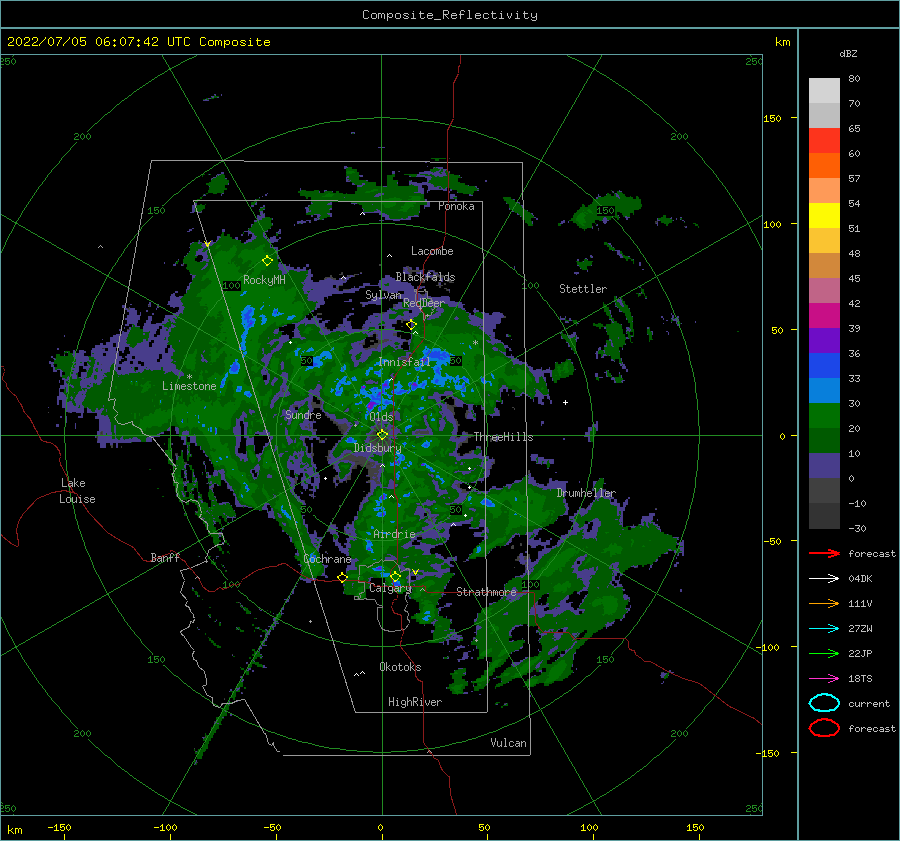Click the cyan current ellipse icon

824,703
